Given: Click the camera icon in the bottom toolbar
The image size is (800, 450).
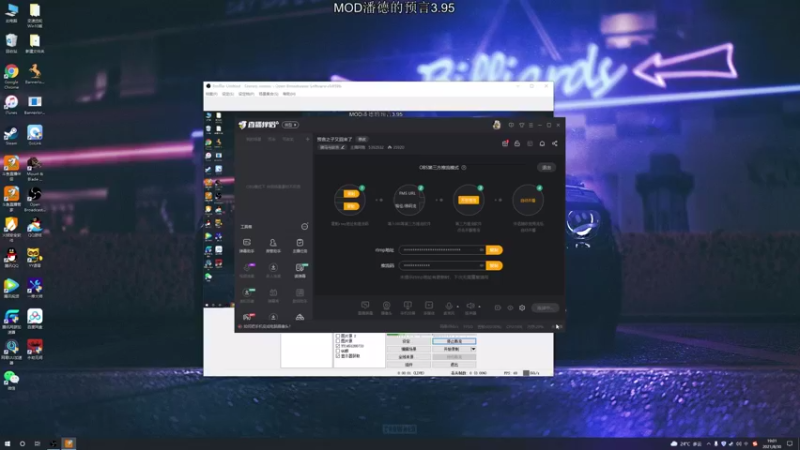Looking at the screenshot, I should click(386, 307).
